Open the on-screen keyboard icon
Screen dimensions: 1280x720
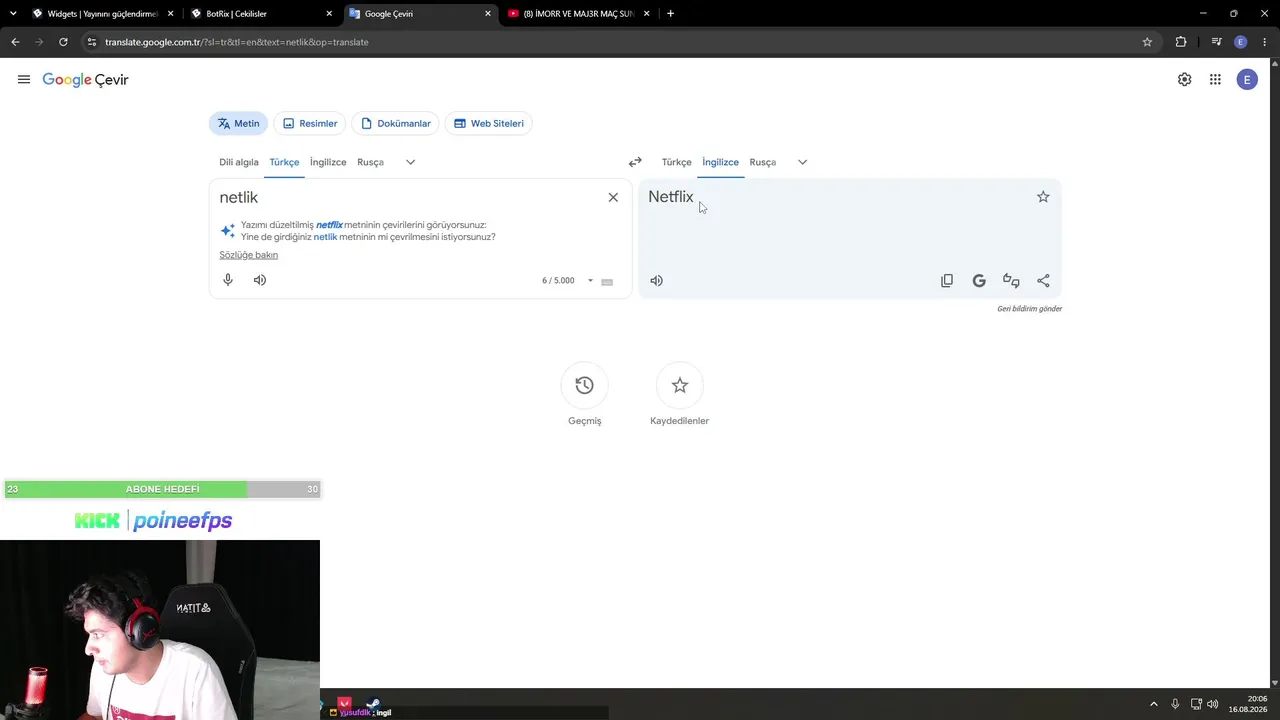pyautogui.click(x=607, y=281)
